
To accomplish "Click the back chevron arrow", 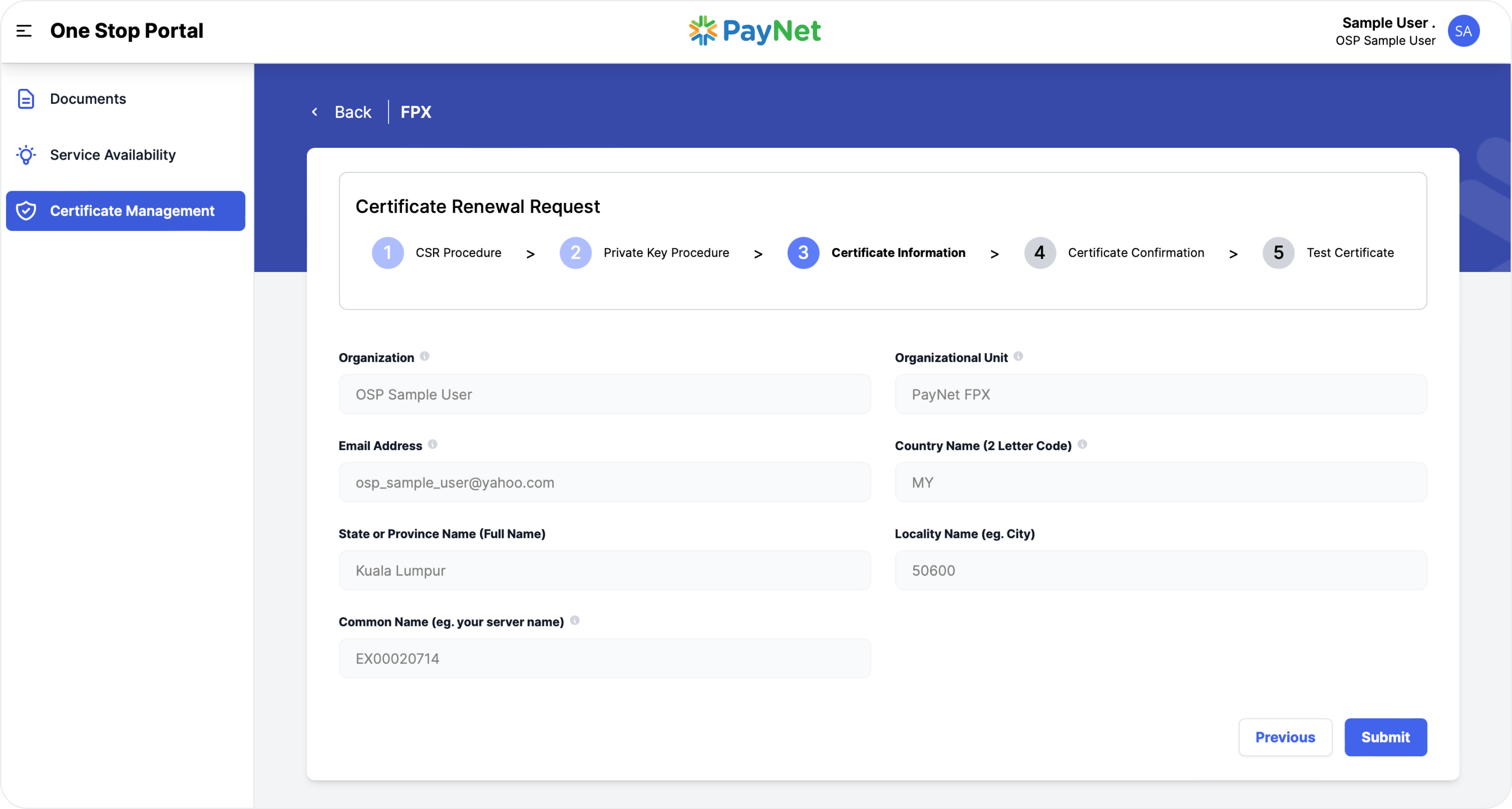I will pos(314,111).
